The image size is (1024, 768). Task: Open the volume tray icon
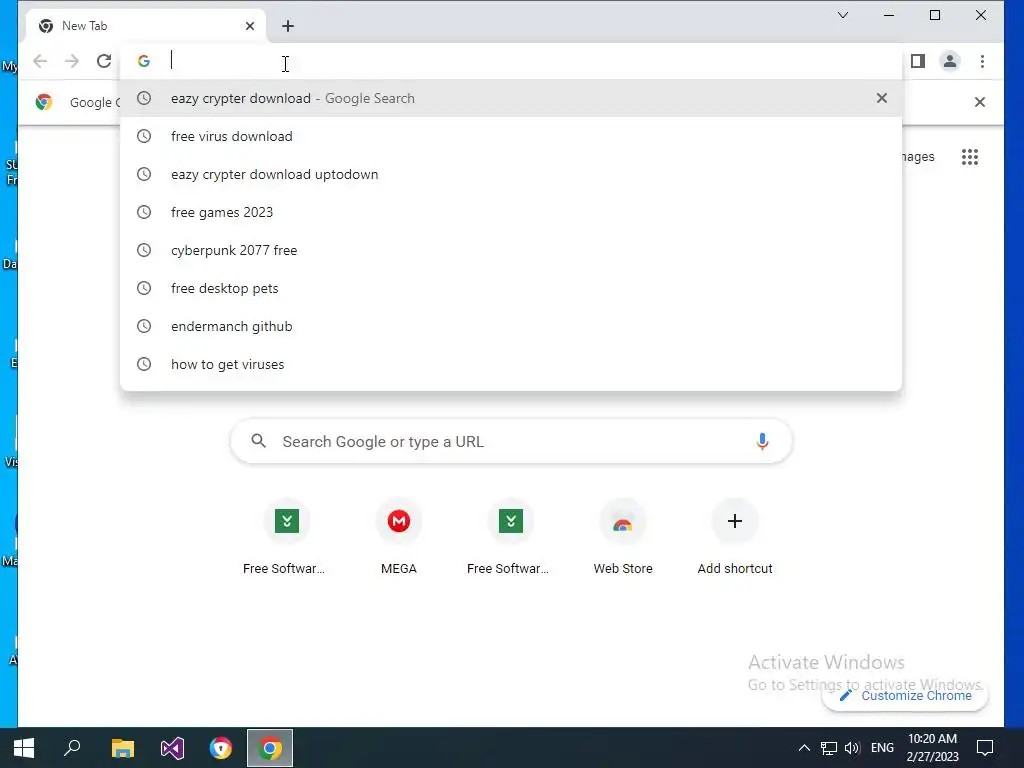coord(852,748)
